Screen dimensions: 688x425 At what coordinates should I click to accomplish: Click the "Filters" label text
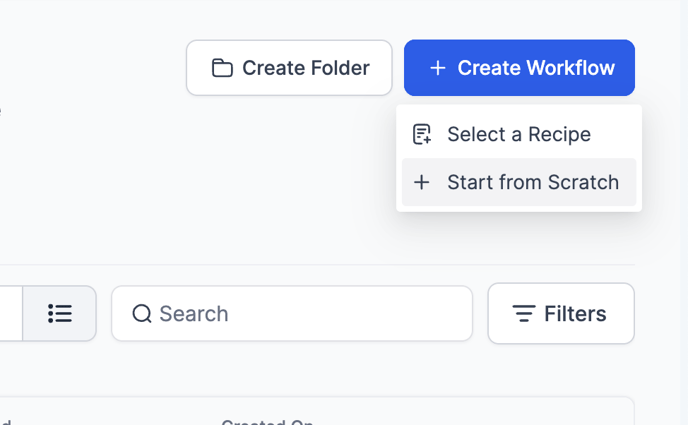click(575, 314)
